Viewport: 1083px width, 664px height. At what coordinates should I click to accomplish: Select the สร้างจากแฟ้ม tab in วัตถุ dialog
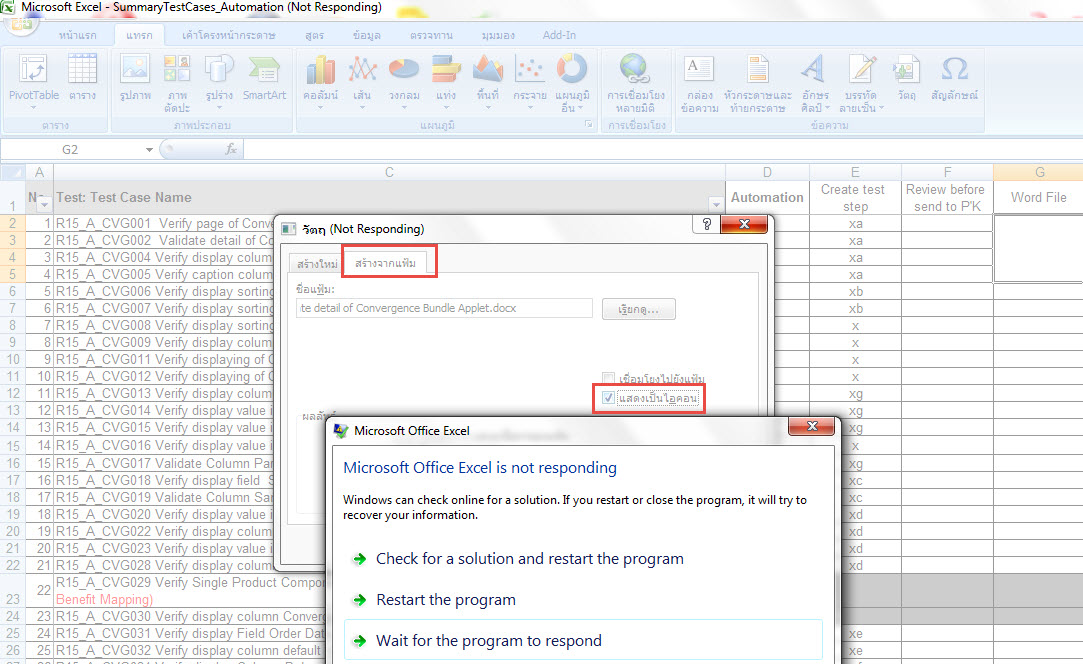tap(385, 263)
